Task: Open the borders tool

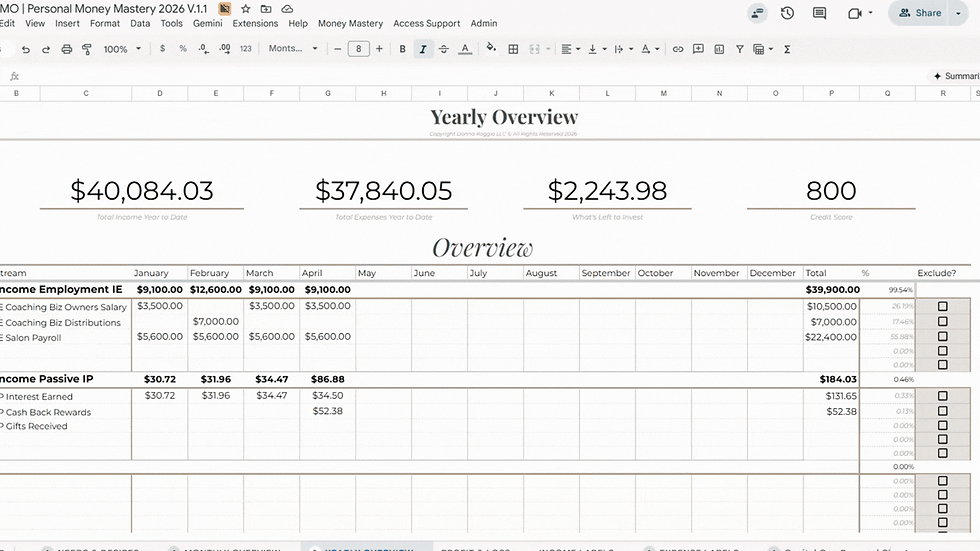Action: click(x=513, y=49)
